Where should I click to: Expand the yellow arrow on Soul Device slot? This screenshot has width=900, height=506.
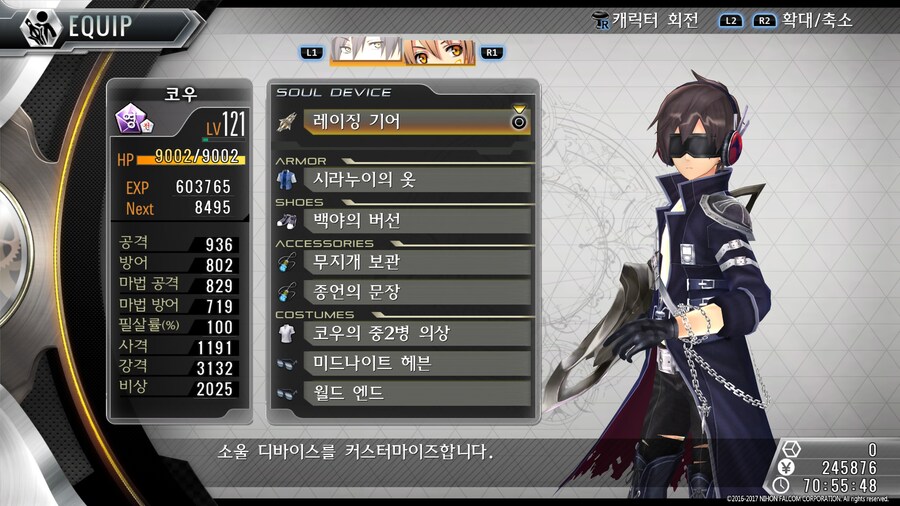point(519,109)
